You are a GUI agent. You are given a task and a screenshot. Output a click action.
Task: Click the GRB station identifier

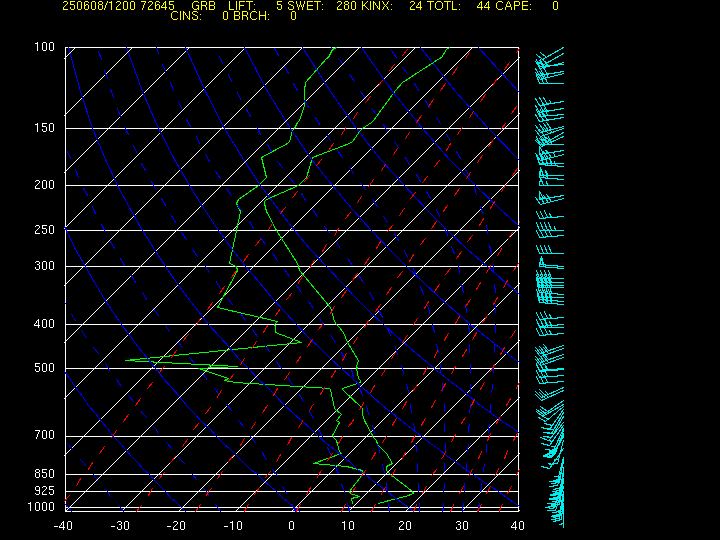click(203, 6)
